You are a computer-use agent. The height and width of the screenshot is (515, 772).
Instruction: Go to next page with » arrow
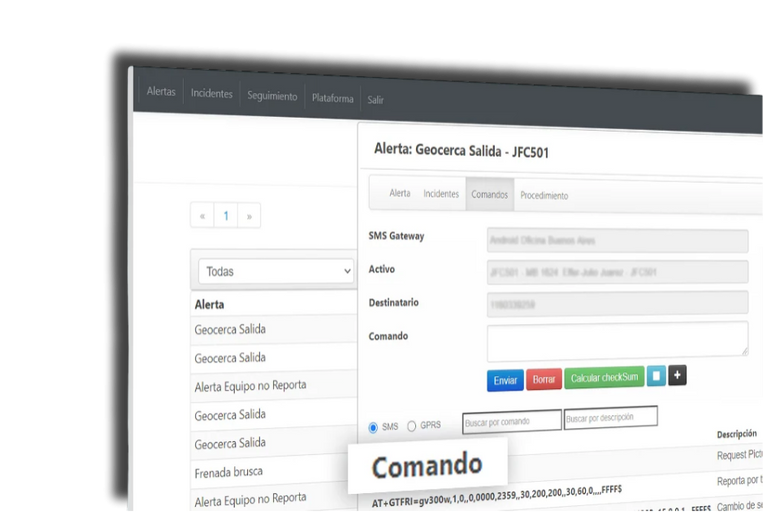pos(249,216)
